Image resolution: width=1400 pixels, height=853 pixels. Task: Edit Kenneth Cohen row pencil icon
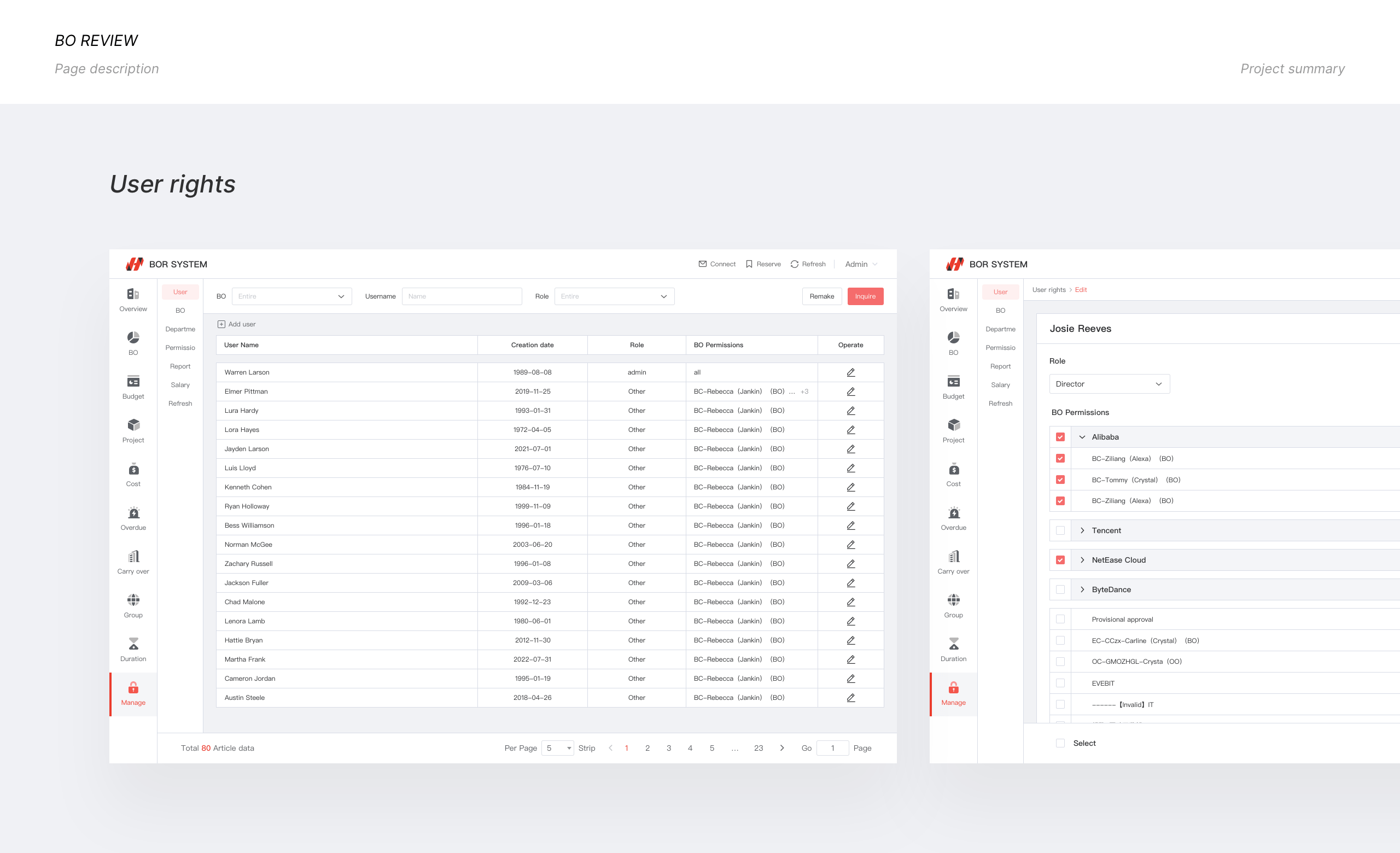[850, 487]
